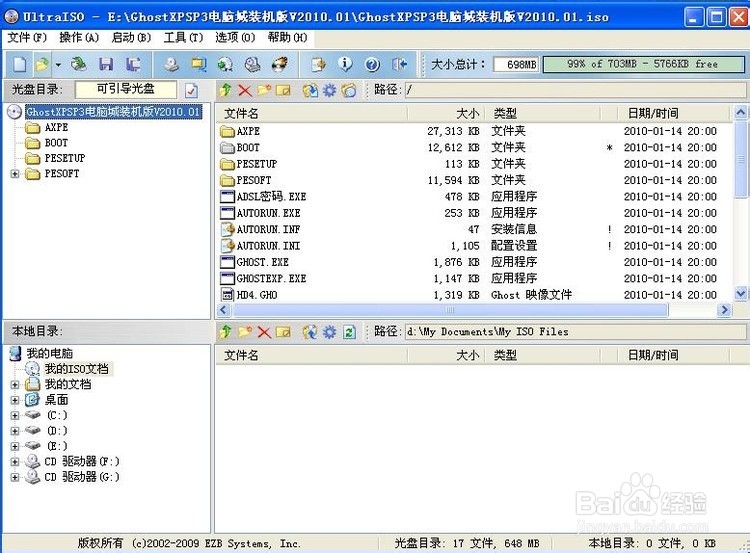Click red X Delete in image toolbar
This screenshot has height=553, width=750.
(x=245, y=90)
